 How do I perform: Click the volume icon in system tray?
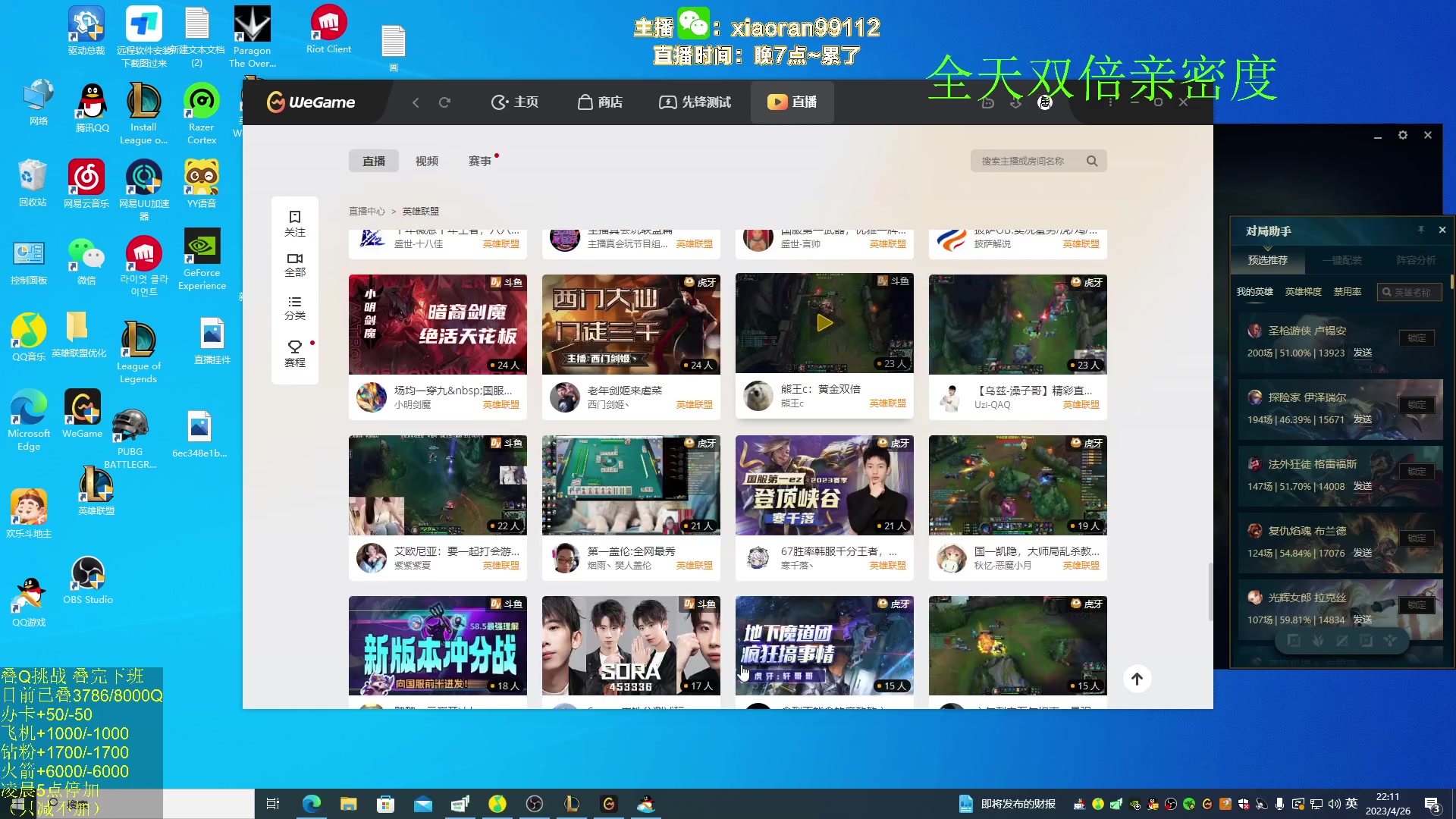tap(1335, 804)
